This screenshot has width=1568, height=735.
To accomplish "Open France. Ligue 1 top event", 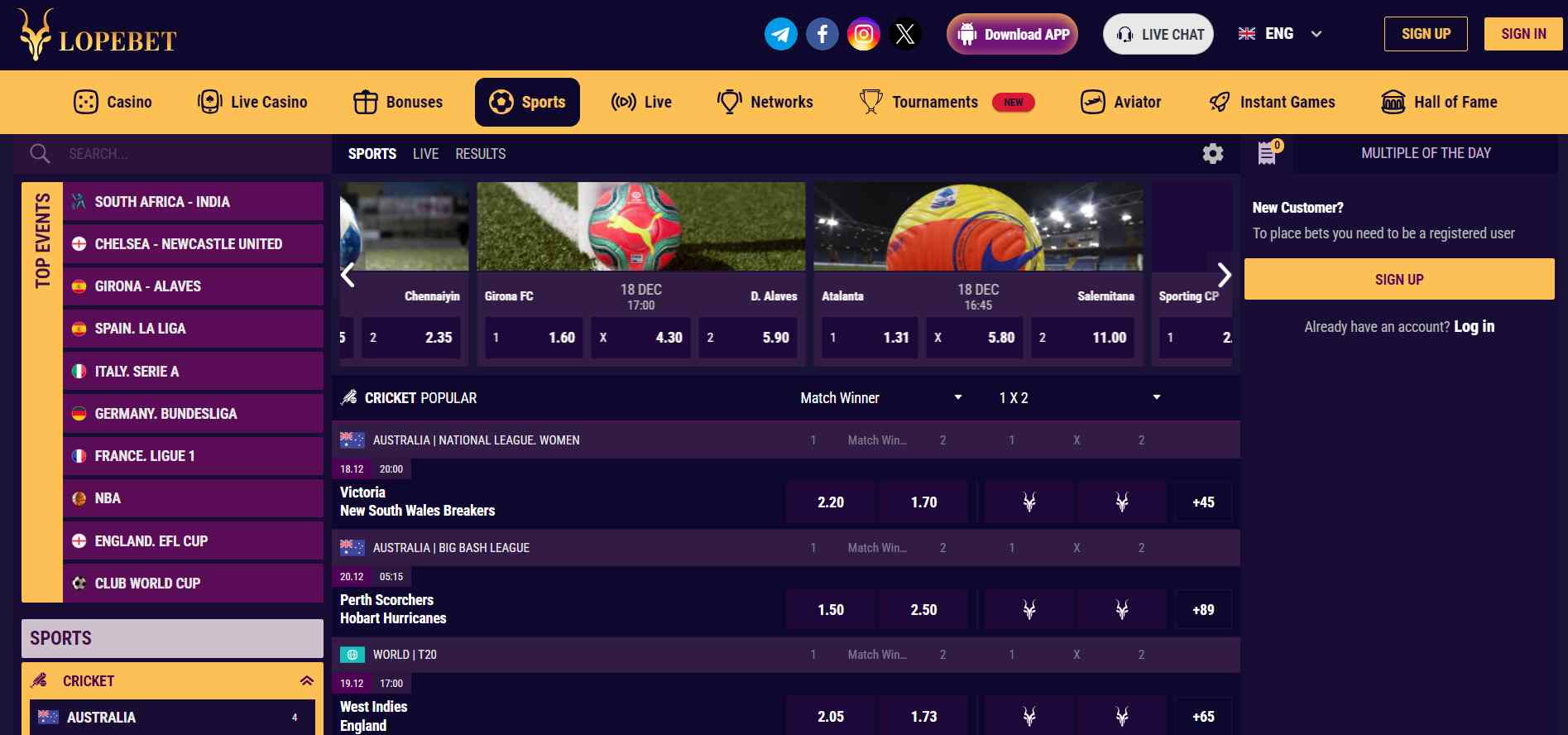I will [193, 456].
